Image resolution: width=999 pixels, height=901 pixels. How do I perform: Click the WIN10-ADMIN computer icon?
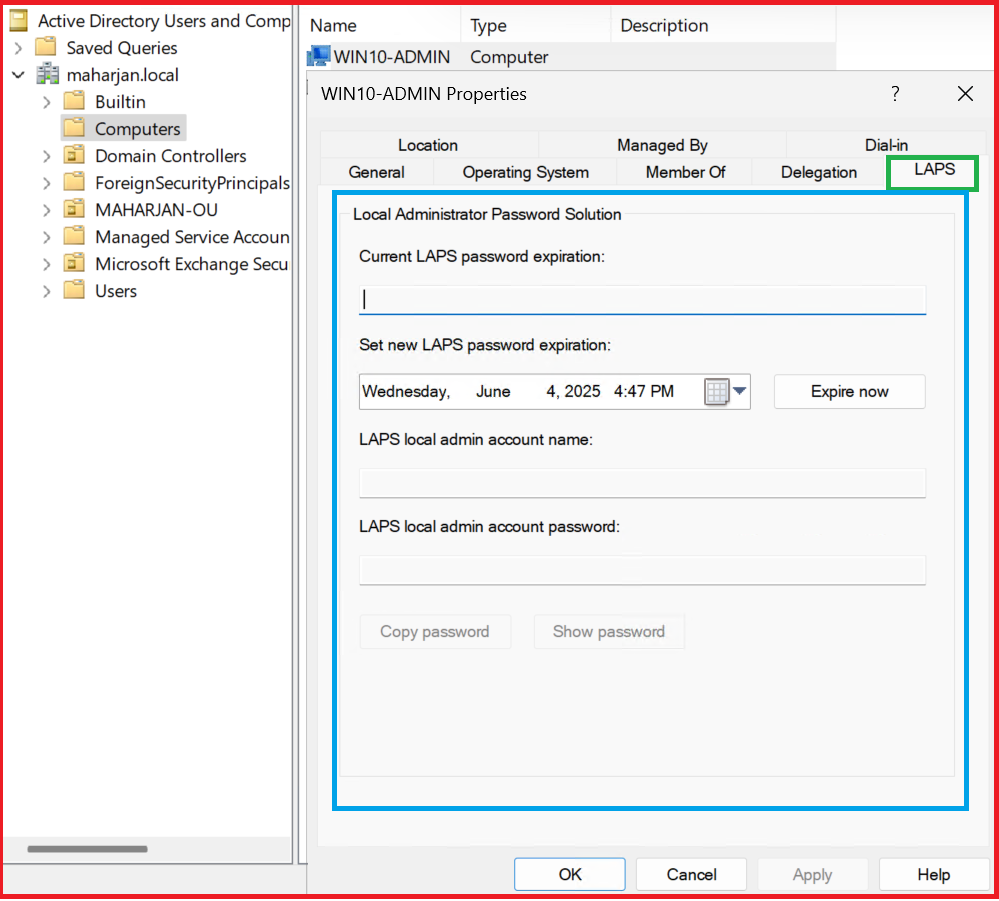319,57
